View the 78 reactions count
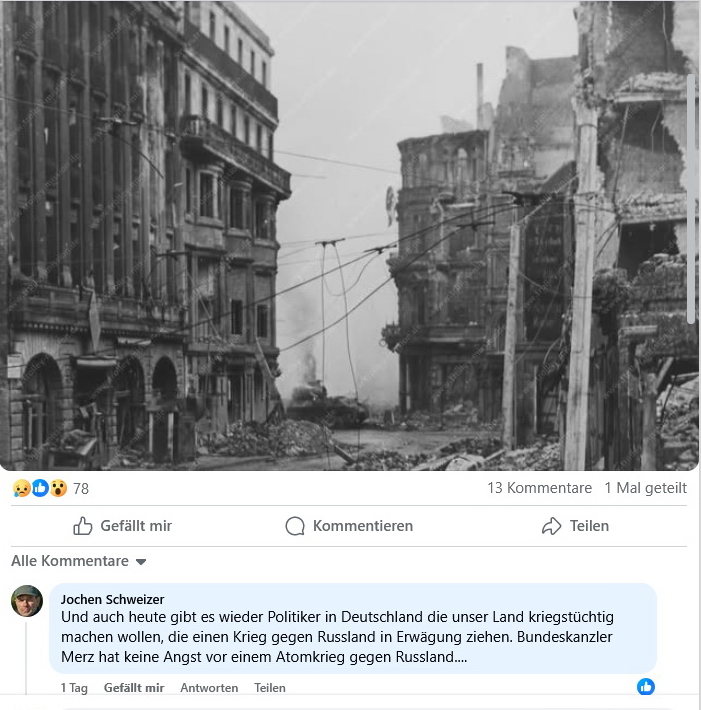The width and height of the screenshot is (701, 710). pos(81,489)
